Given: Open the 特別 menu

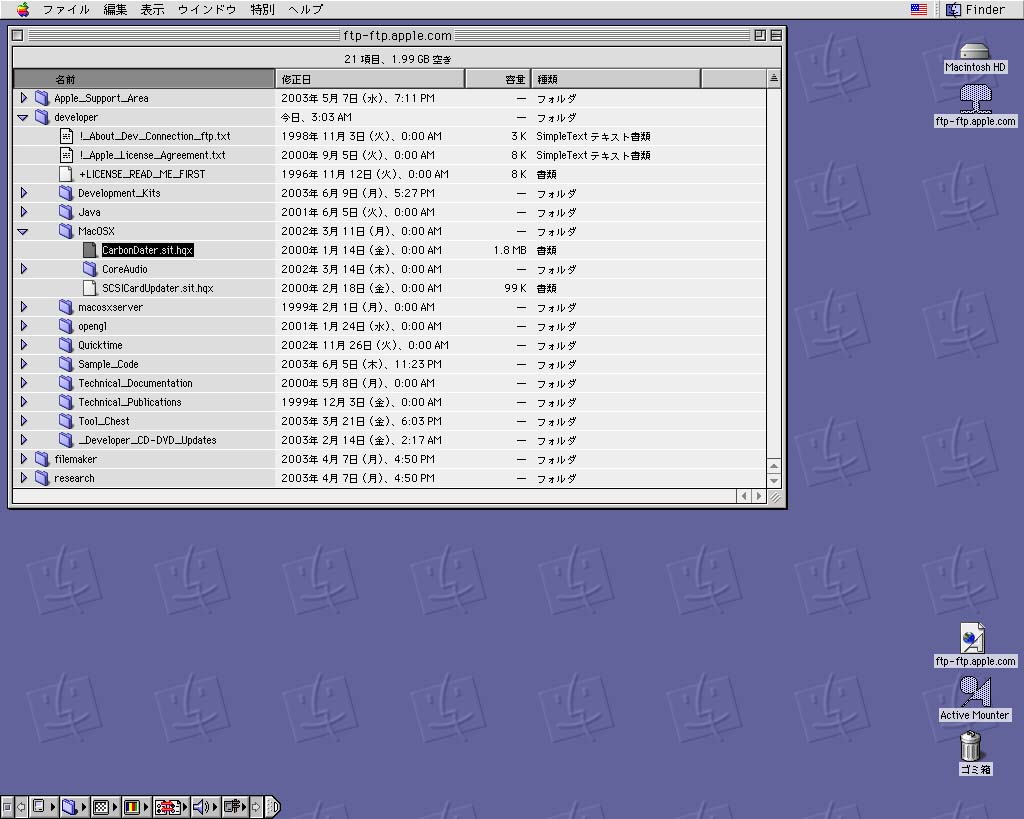Looking at the screenshot, I should coord(263,9).
